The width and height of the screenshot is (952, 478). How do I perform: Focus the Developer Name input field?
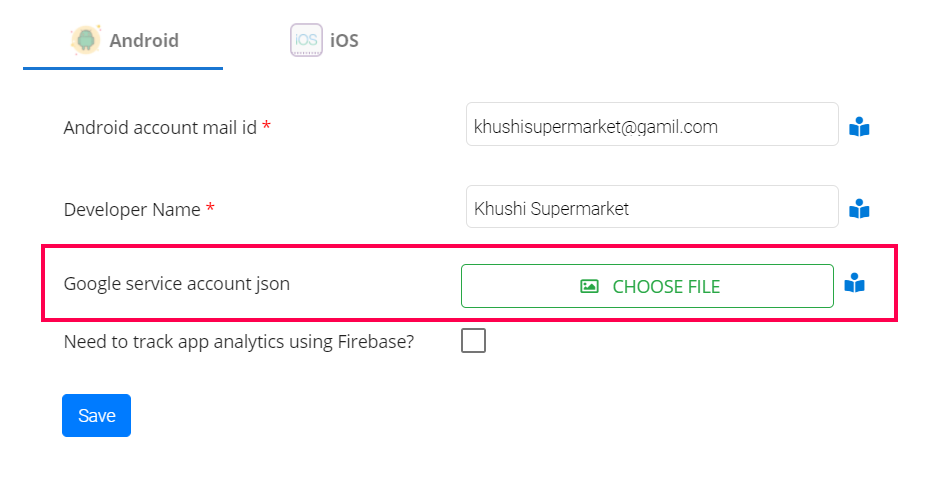[x=651, y=209]
